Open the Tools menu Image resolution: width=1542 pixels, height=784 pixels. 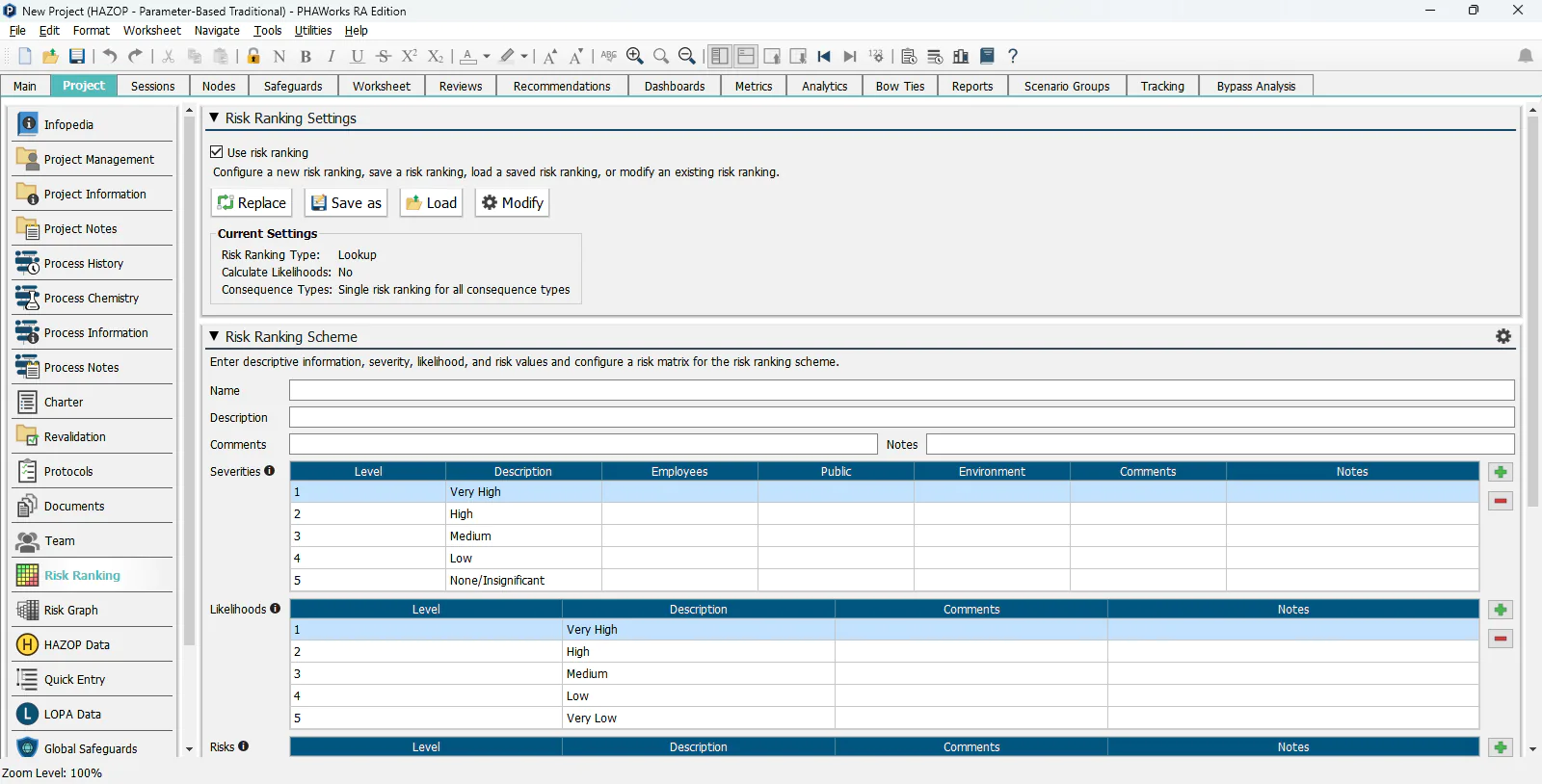(268, 31)
